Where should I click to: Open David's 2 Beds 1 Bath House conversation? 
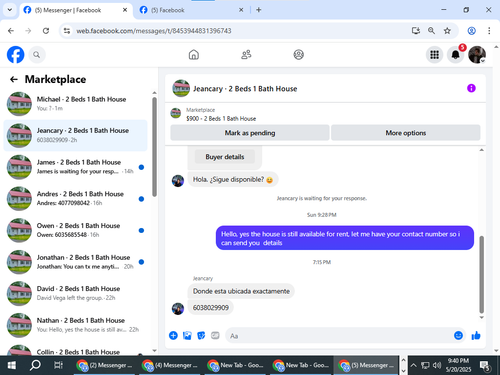(x=75, y=293)
